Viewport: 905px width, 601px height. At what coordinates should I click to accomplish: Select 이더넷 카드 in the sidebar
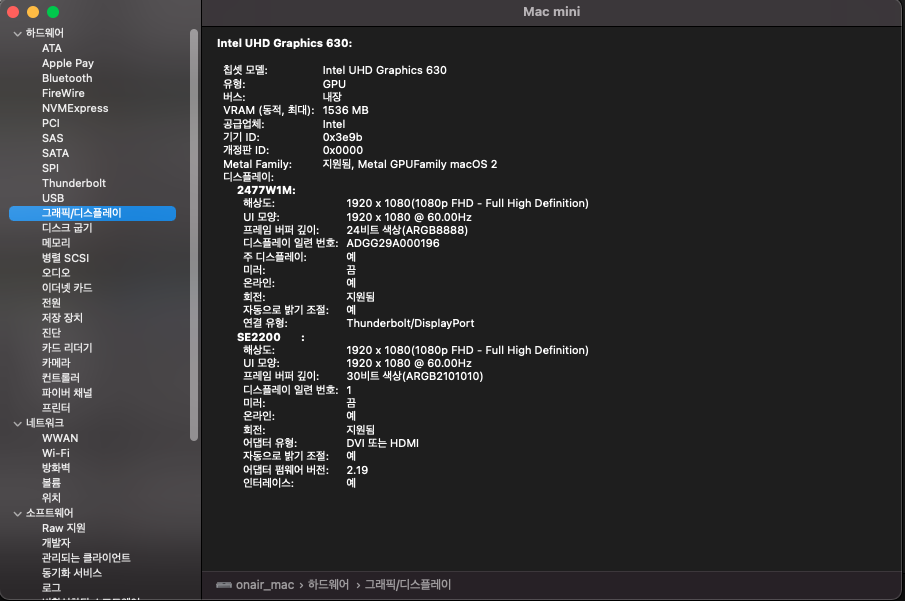(67, 288)
